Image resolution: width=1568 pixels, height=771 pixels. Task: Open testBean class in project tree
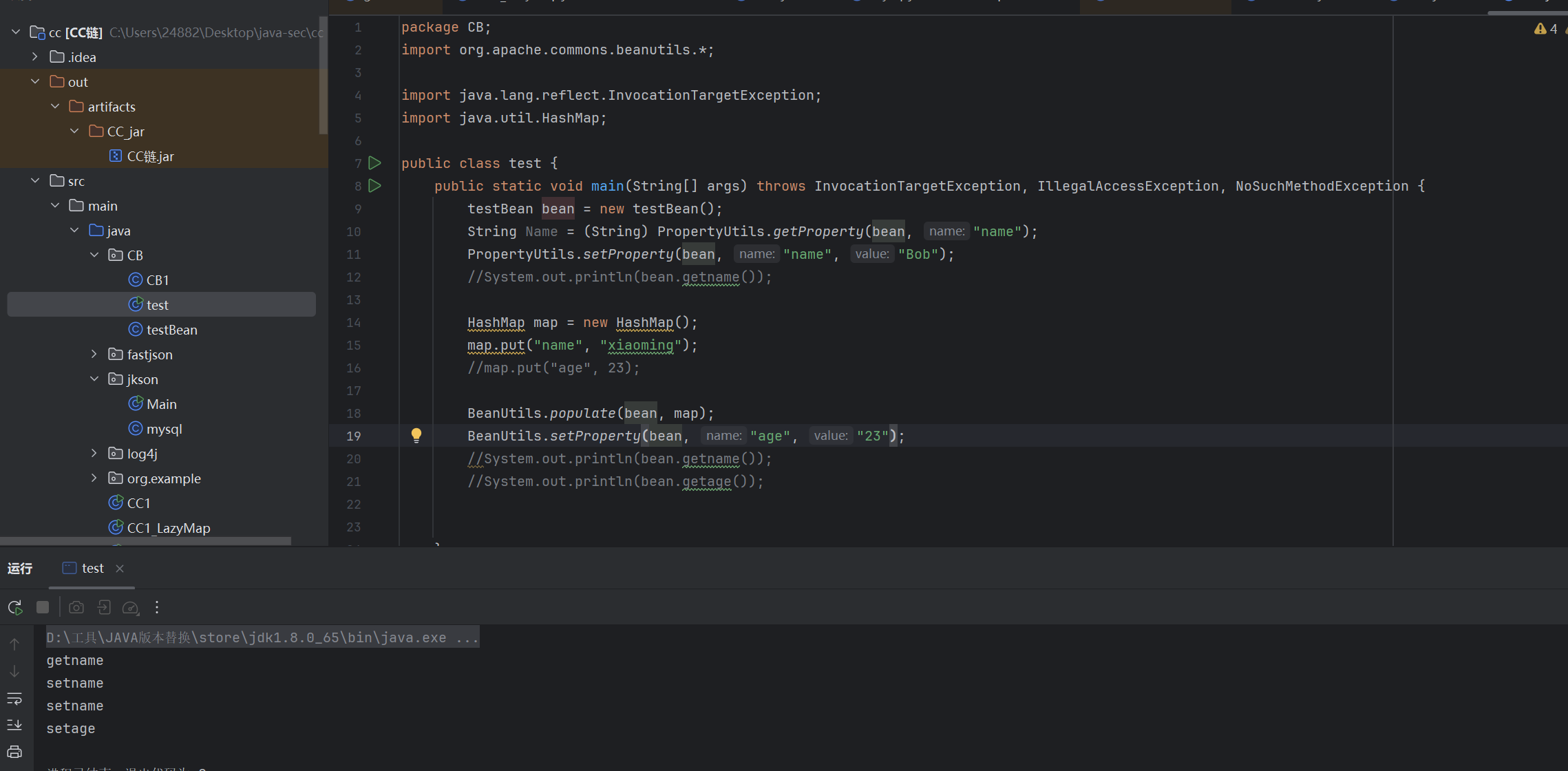(x=171, y=330)
